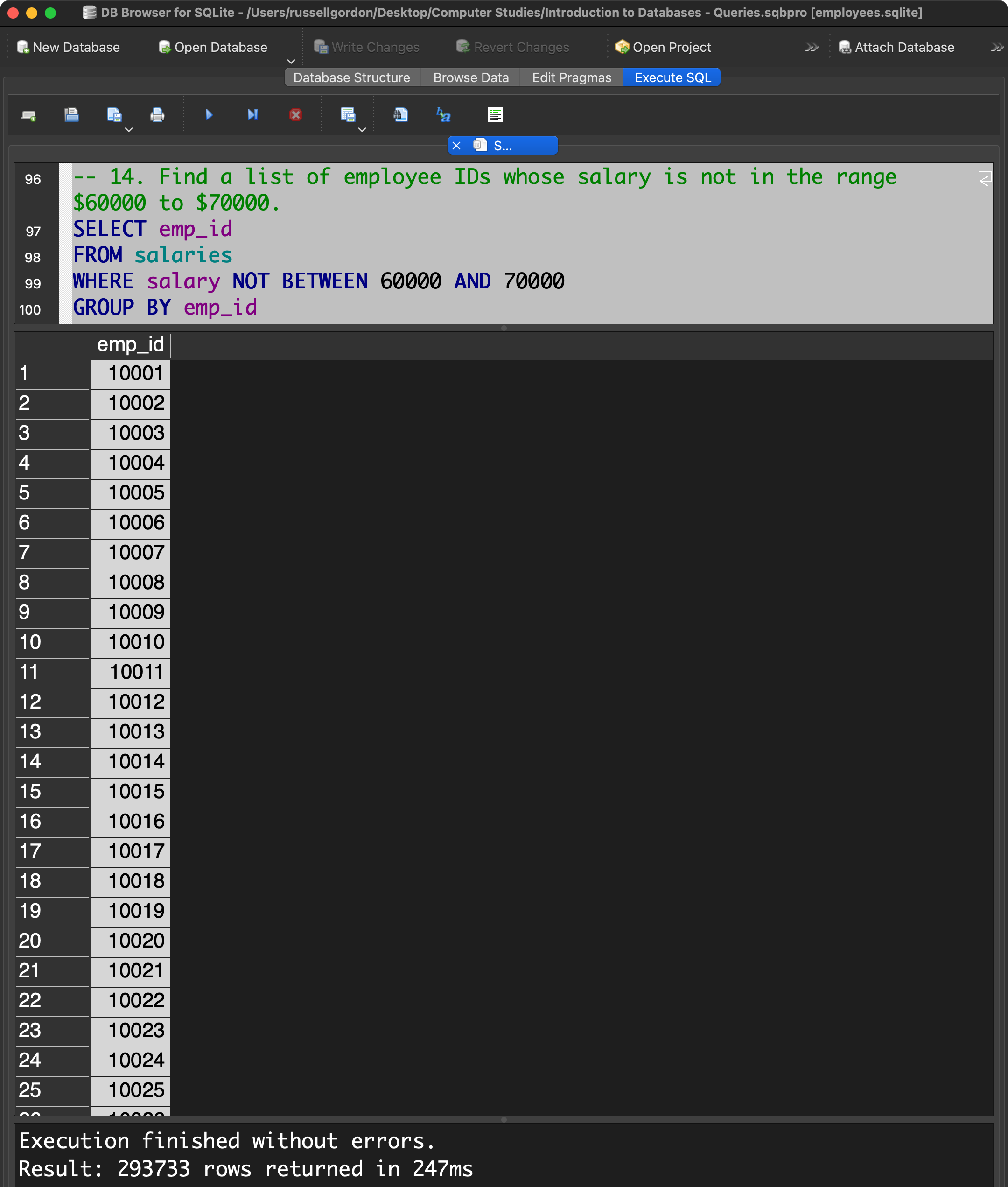Click the New Database button
1008x1187 pixels.
[69, 48]
